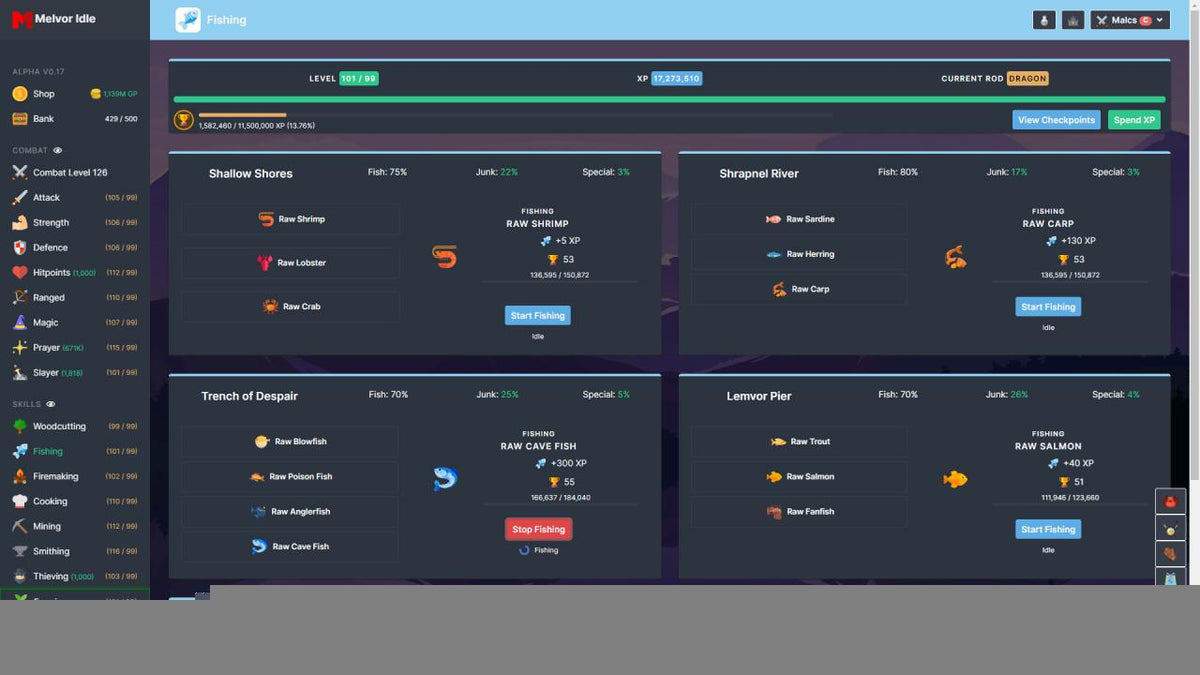The height and width of the screenshot is (675, 1200).
Task: Click the large cave fish icon in Trench
Action: coord(445,479)
